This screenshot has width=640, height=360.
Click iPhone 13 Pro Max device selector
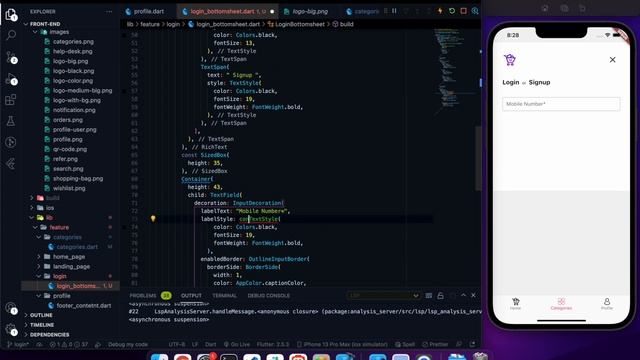pos(342,344)
